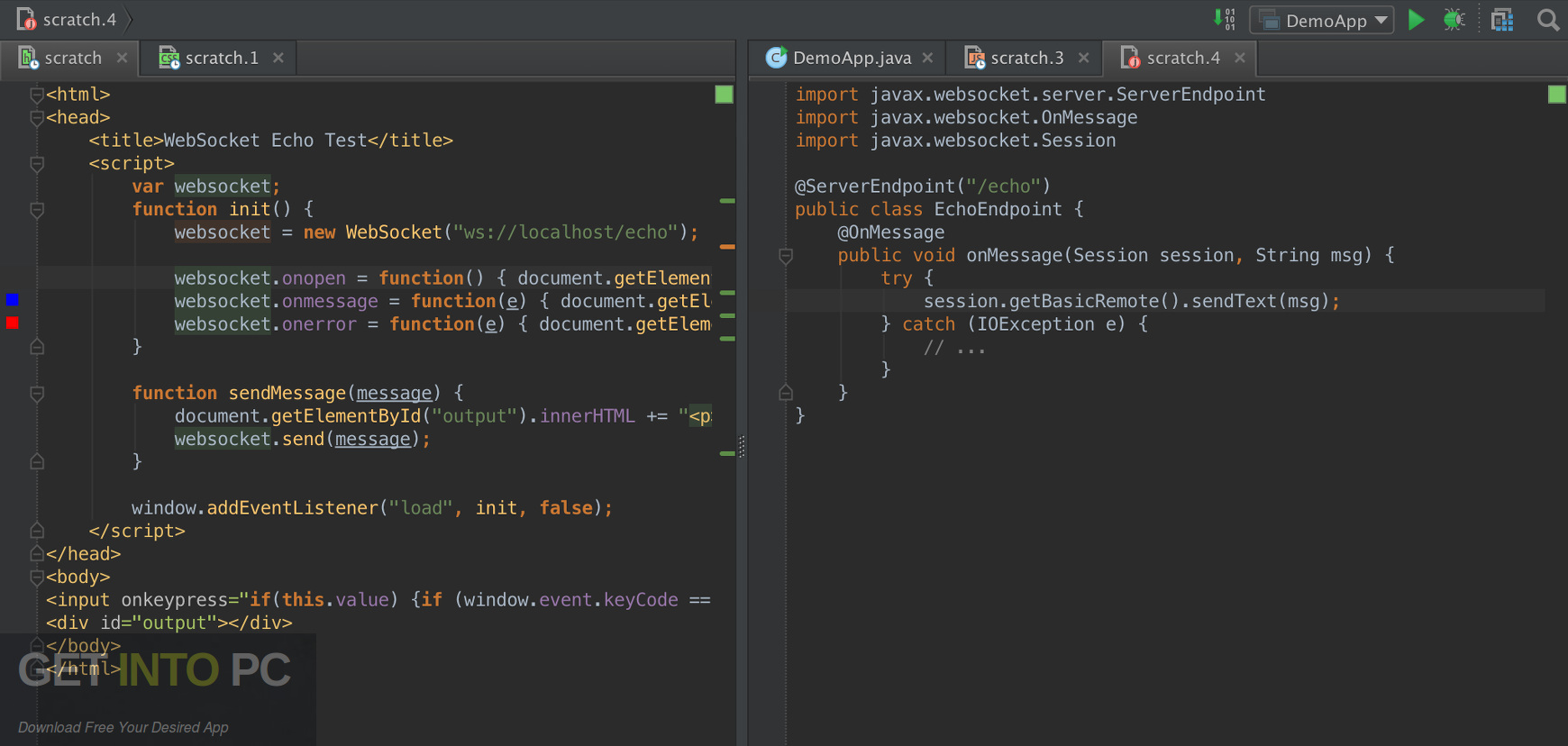Click topmost green stripe mark in left editor
Viewport: 1568px width, 746px height.
pos(727,200)
